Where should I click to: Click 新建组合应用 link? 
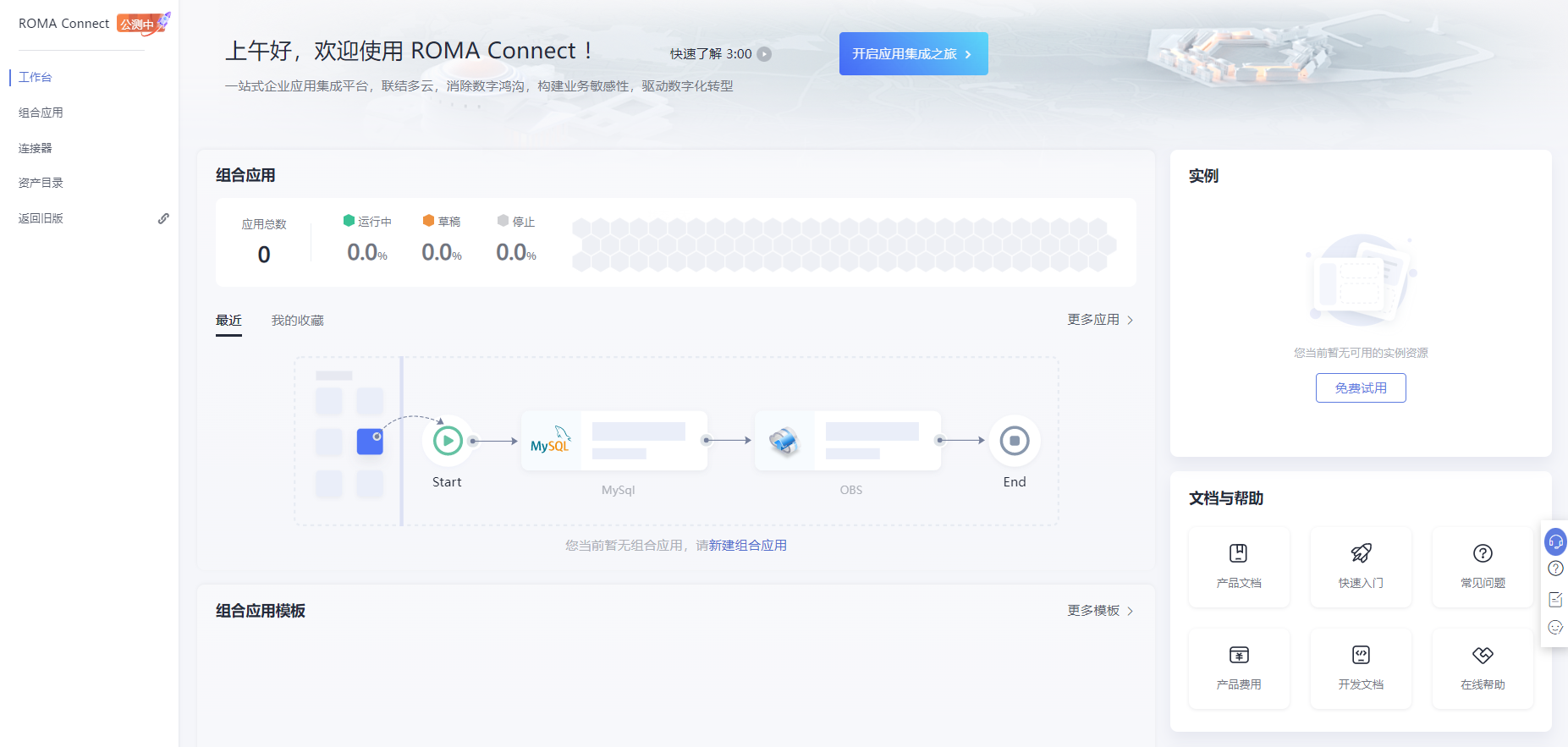click(x=748, y=546)
